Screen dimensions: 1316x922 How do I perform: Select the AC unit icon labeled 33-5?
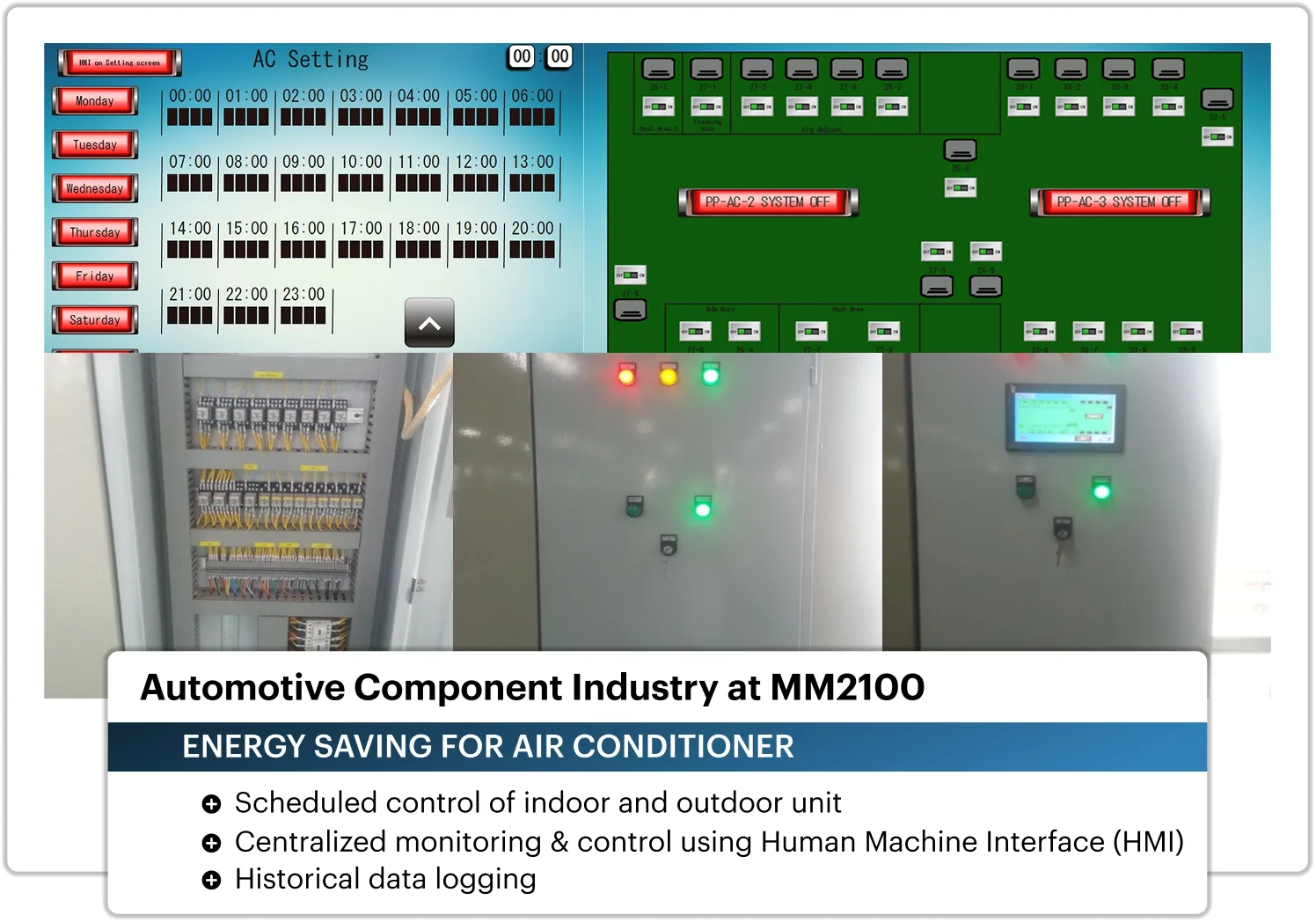point(1217,99)
